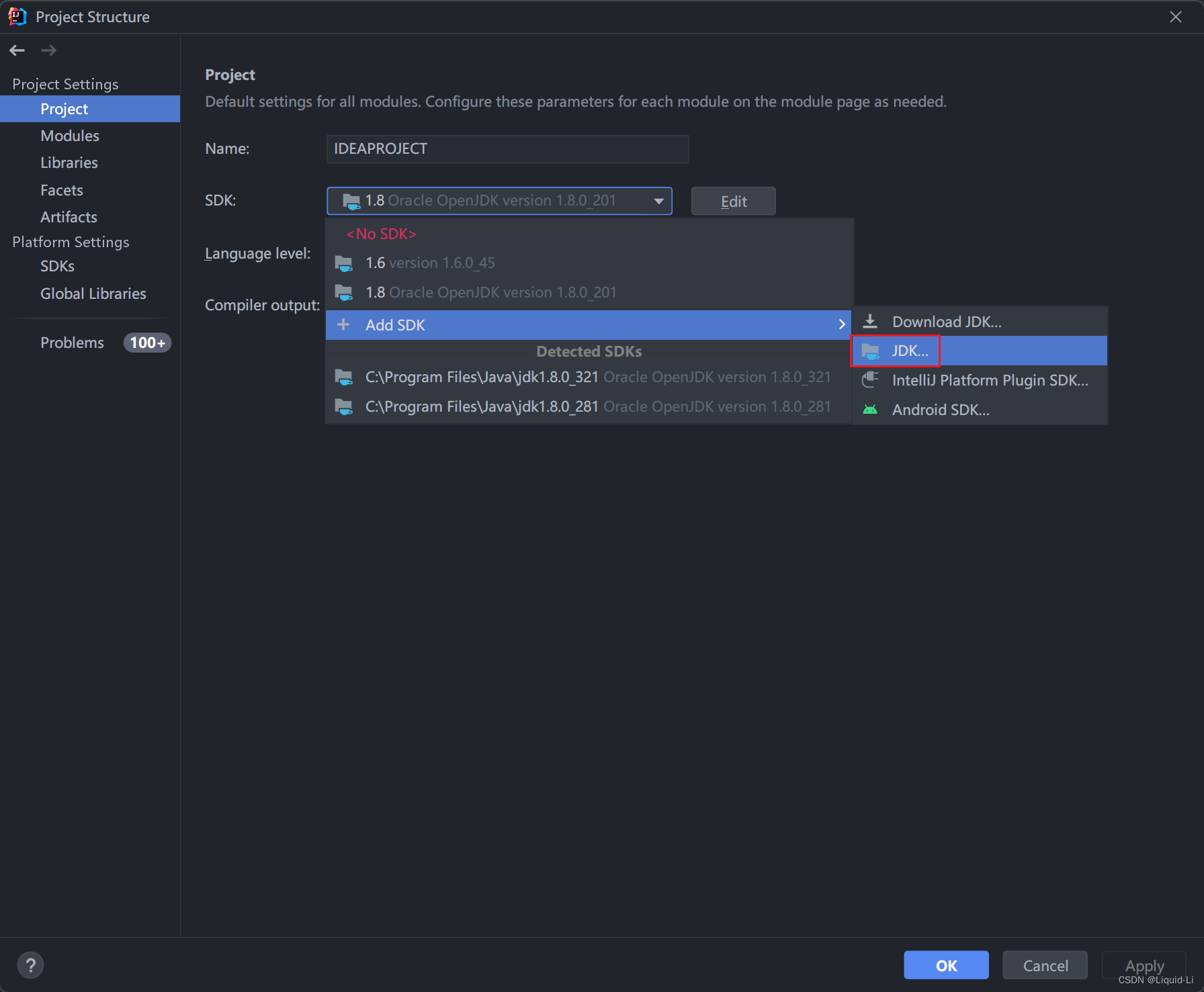Click the IntelliJ IDEA logo in title bar
The width and height of the screenshot is (1204, 992).
pos(17,17)
